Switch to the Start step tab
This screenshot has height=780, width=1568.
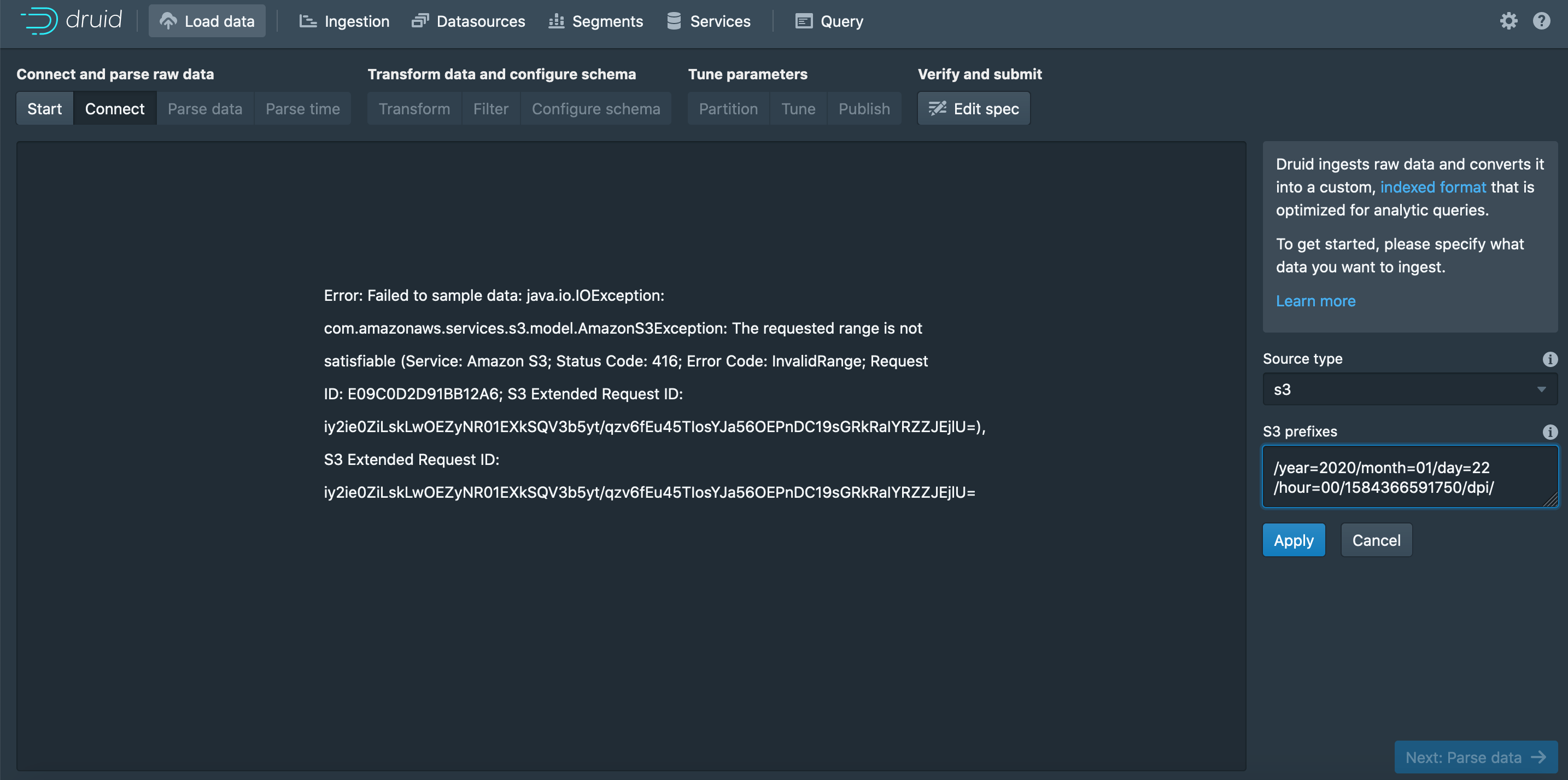point(44,108)
